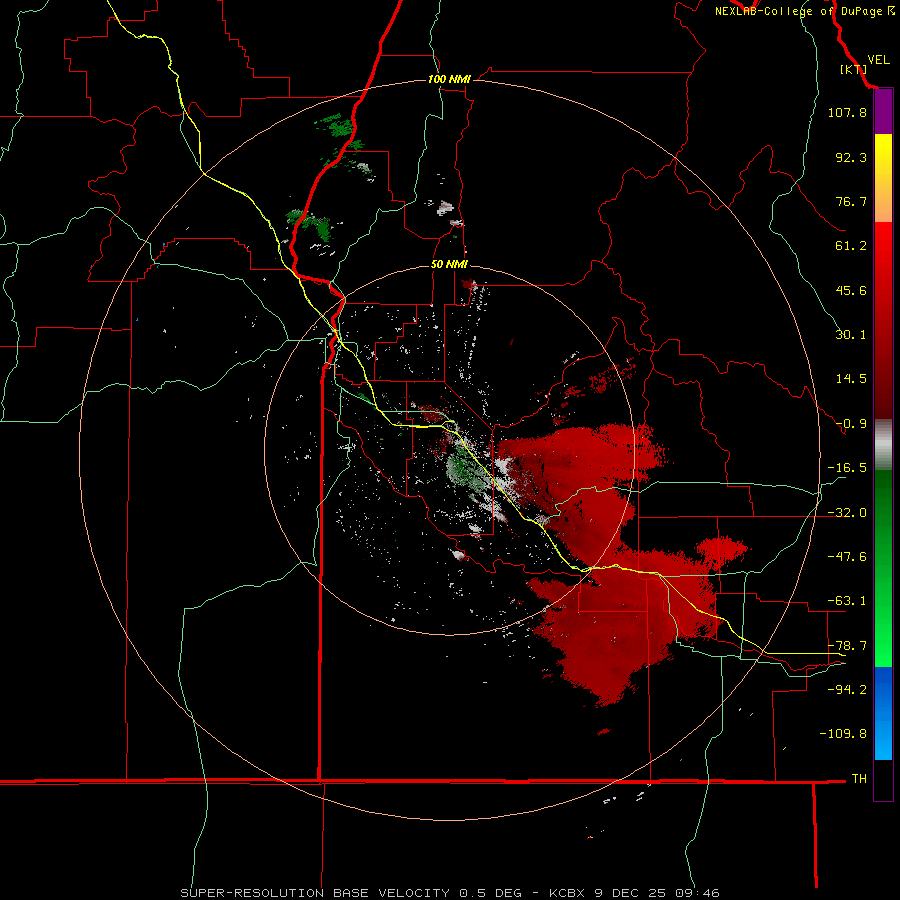Select the 107.8 velocity value
The width and height of the screenshot is (900, 900).
847,112
